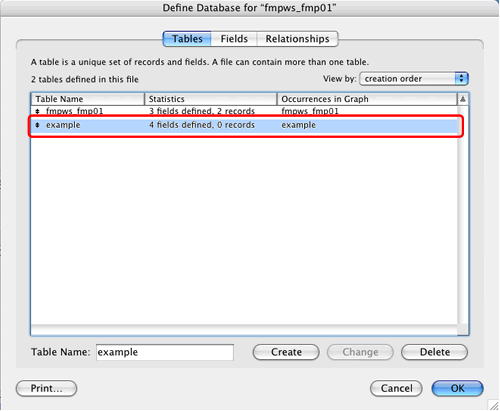
Task: Click the Print... button
Action: [x=46, y=388]
